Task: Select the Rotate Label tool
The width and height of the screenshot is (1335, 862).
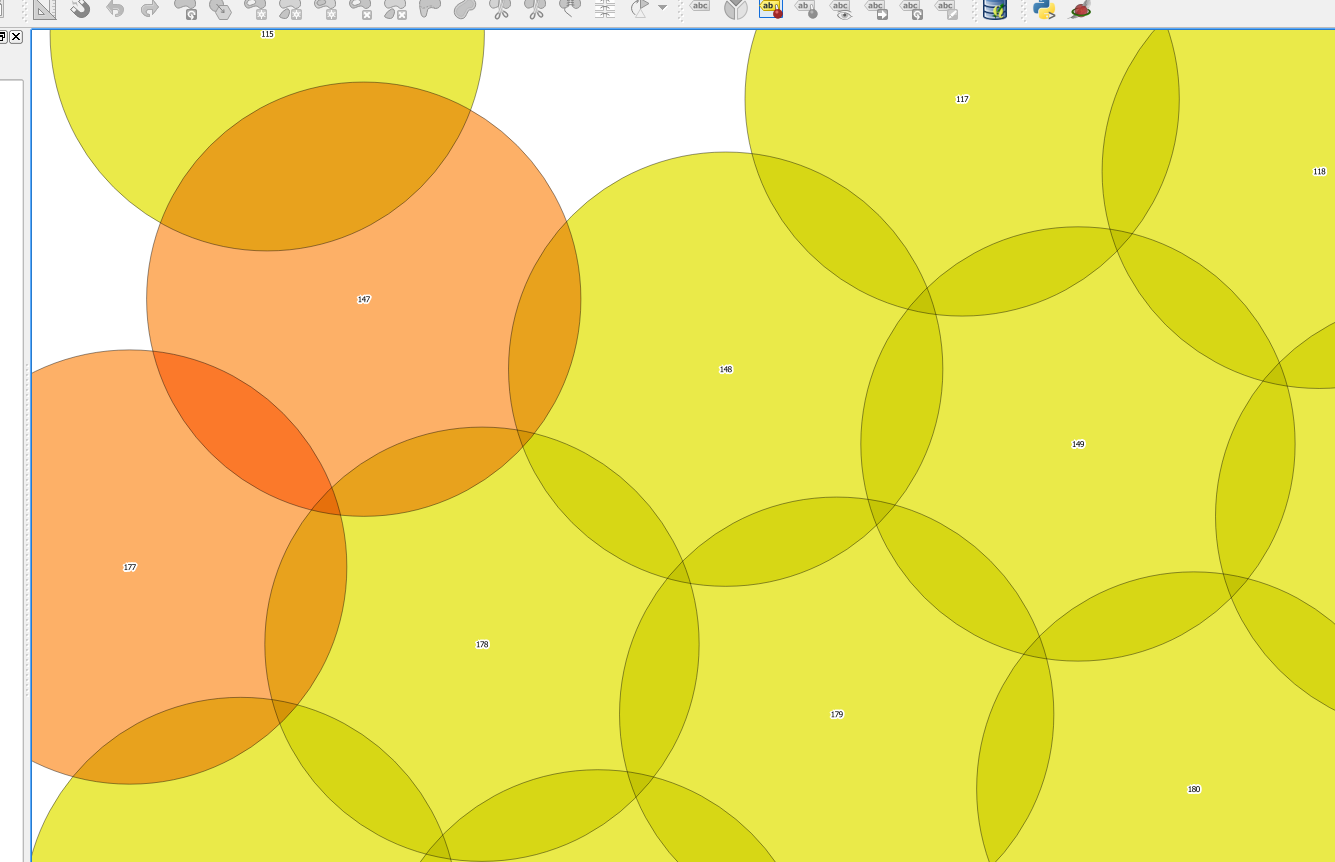Action: [911, 9]
